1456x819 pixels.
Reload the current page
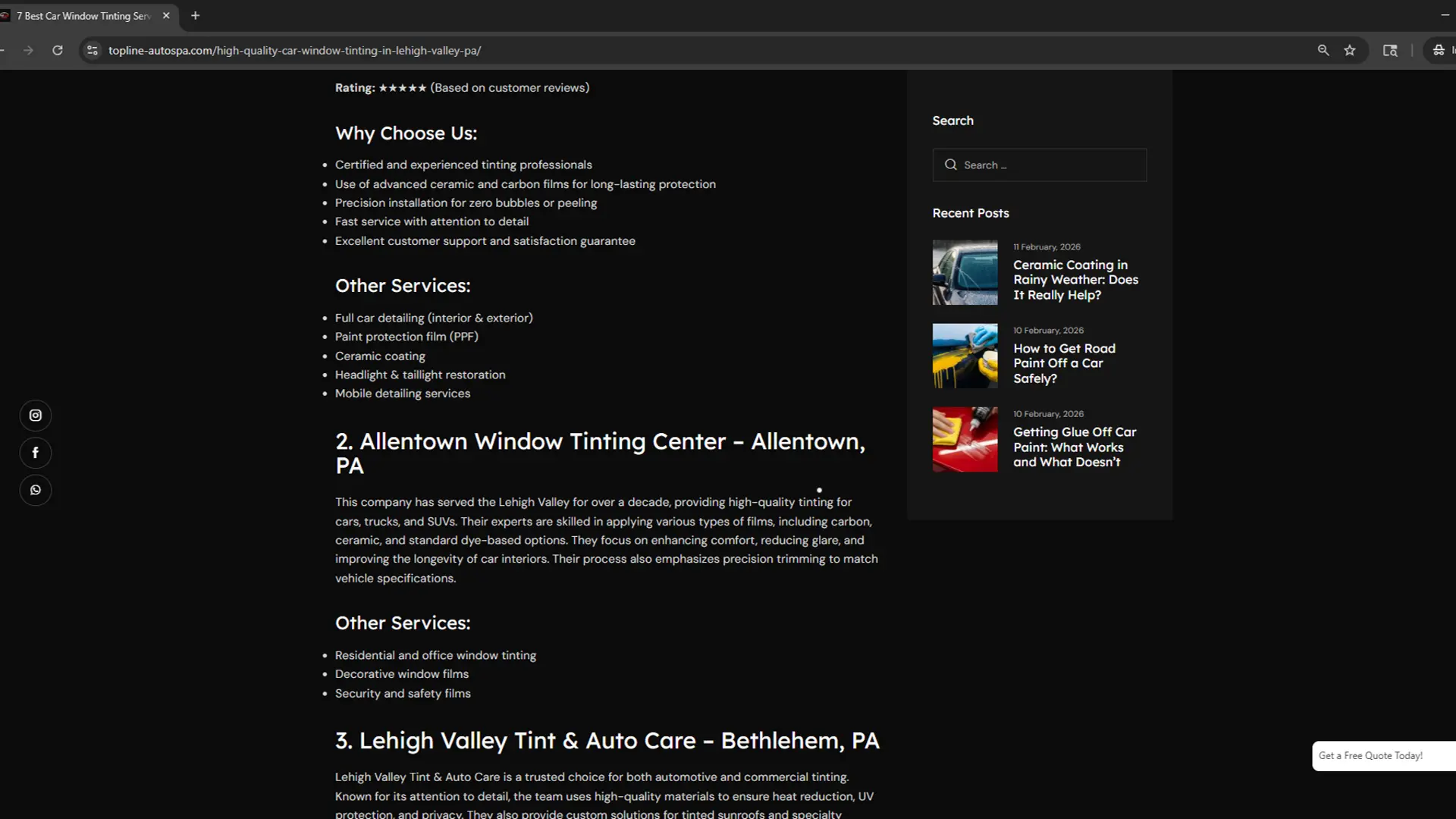58,50
